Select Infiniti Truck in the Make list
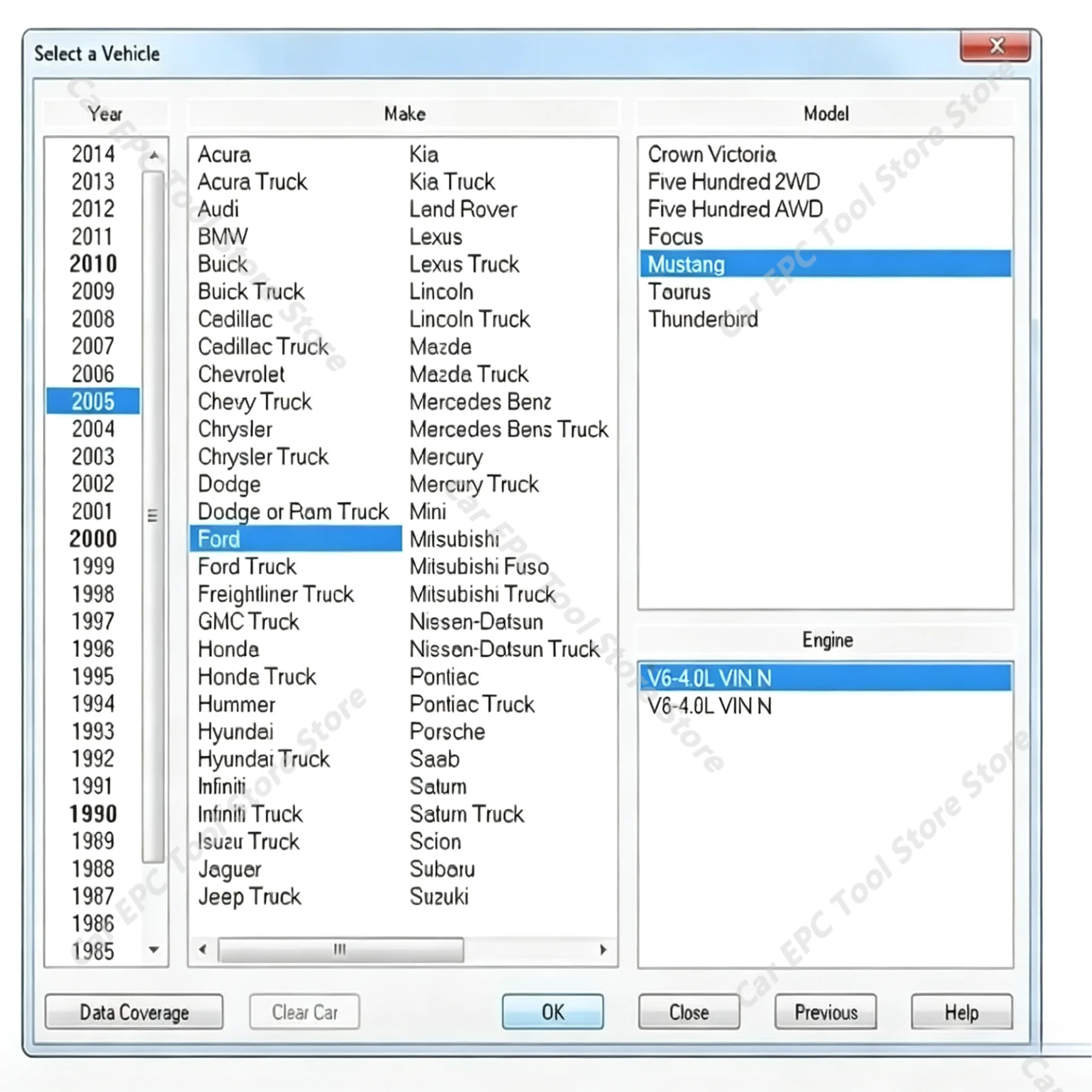This screenshot has height=1092, width=1092. point(250,814)
